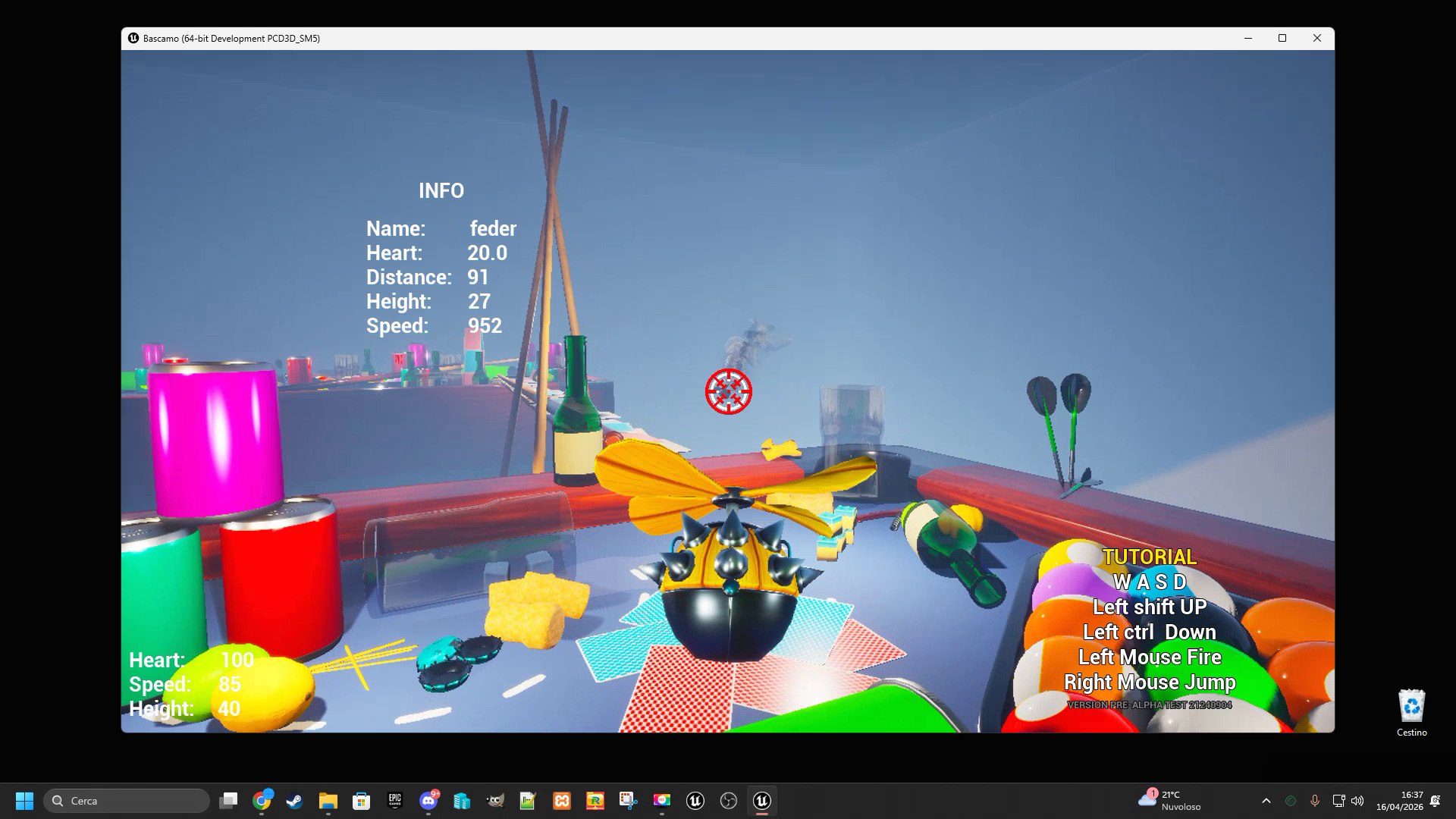The height and width of the screenshot is (819, 1456).
Task: Open Discord with the 9+ badge
Action: pos(428,801)
